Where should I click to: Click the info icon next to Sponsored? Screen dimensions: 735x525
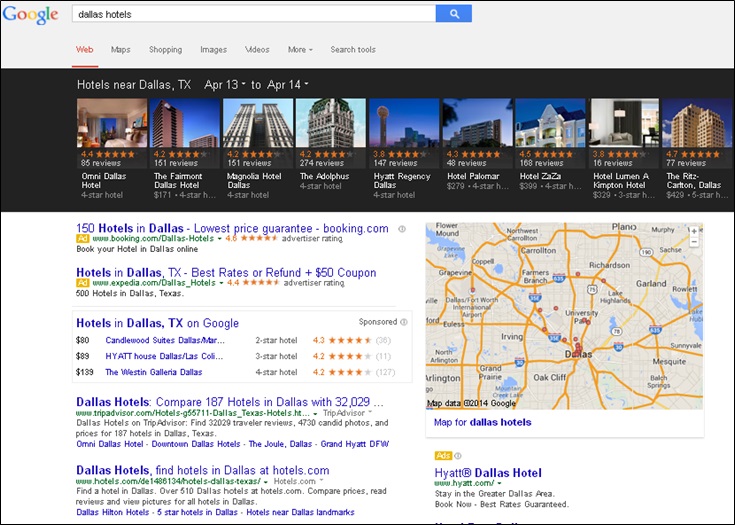[404, 322]
